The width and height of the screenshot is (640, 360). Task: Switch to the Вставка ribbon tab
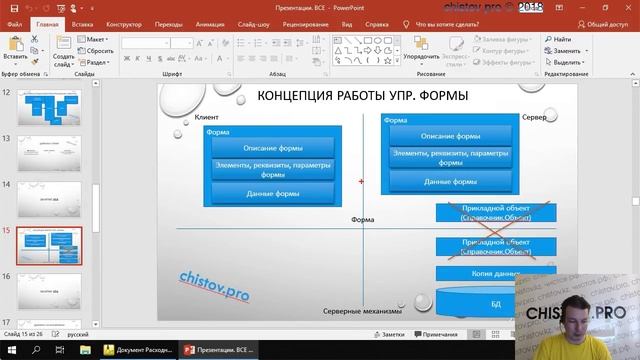(82, 24)
